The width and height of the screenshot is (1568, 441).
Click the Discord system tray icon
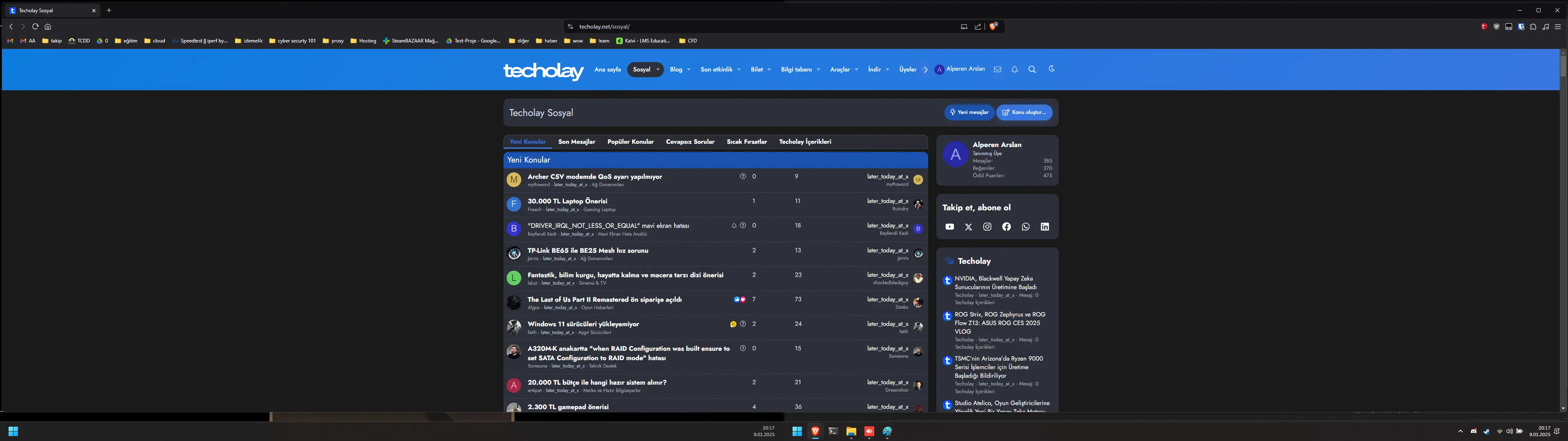(x=1474, y=431)
